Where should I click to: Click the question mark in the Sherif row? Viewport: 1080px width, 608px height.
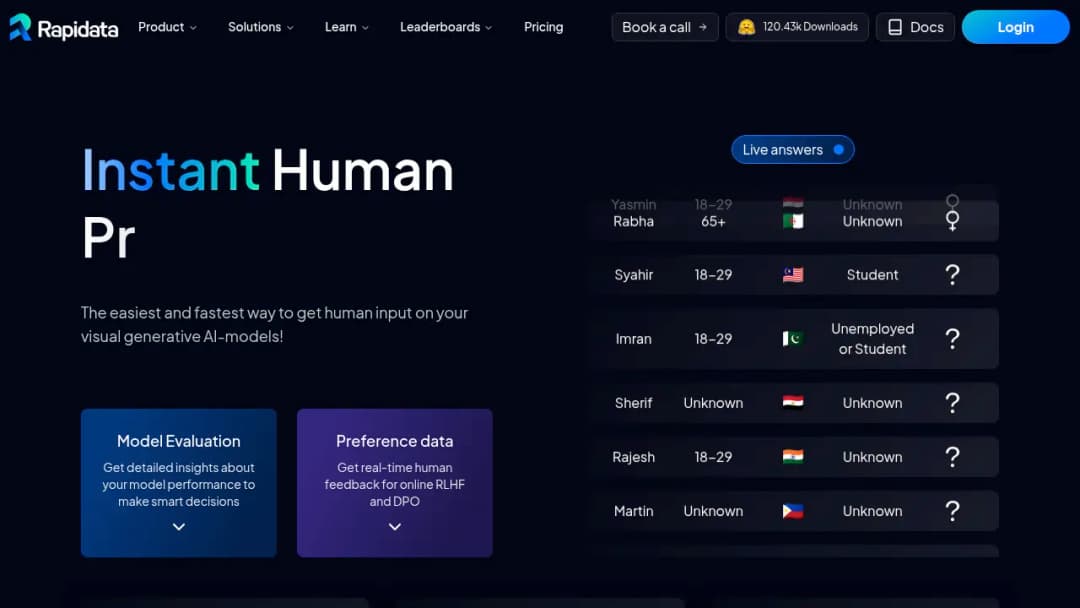[x=952, y=402]
